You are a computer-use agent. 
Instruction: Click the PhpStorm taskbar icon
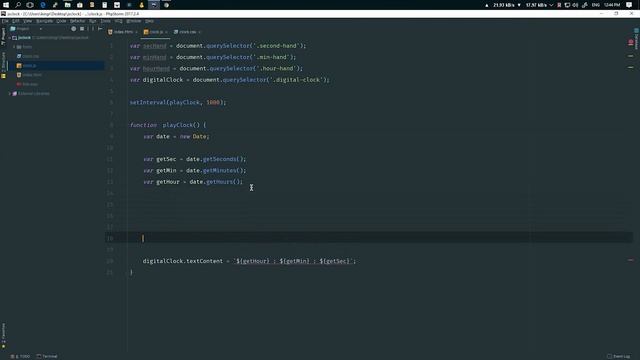(x=154, y=5)
